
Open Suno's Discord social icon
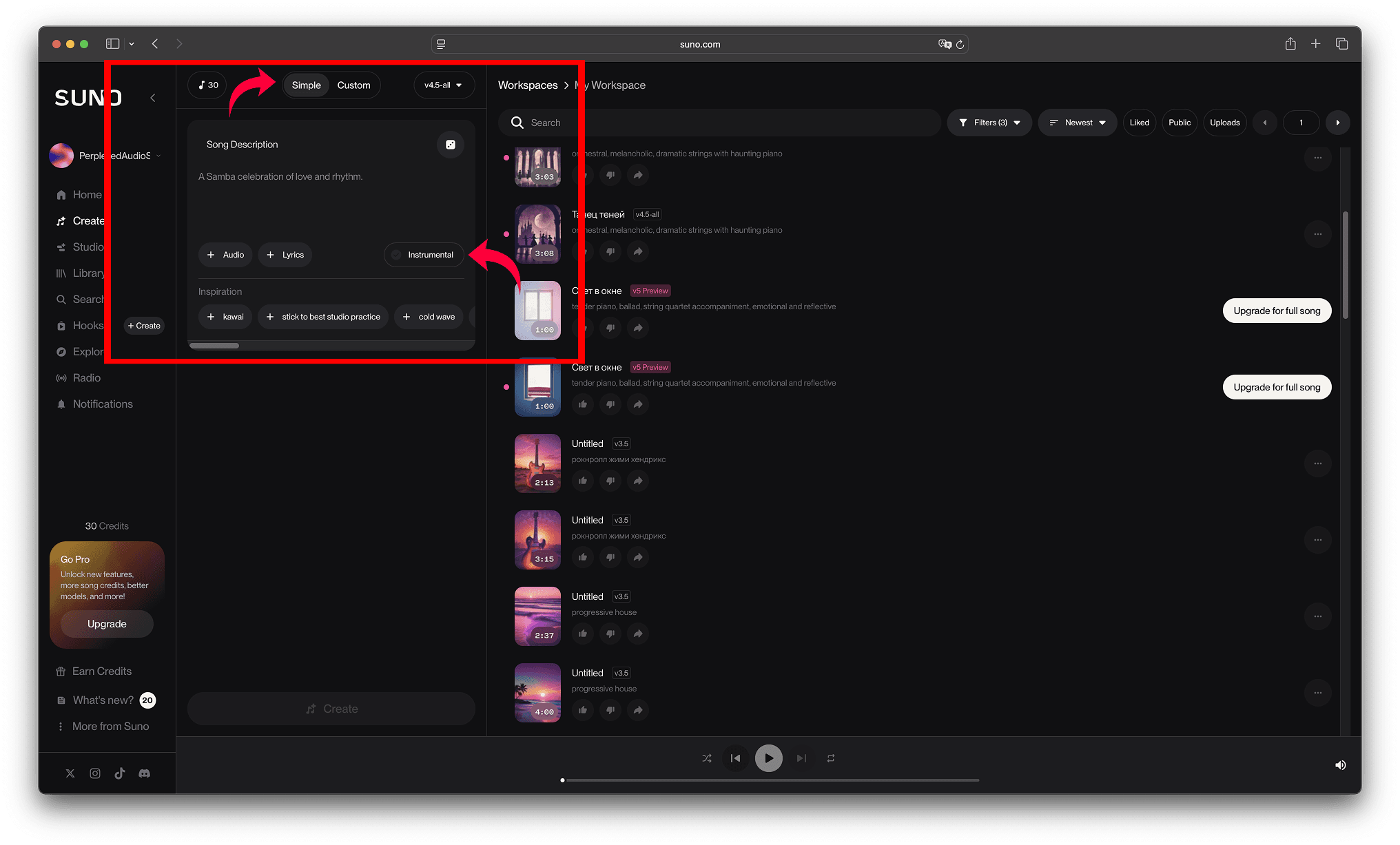pyautogui.click(x=144, y=773)
